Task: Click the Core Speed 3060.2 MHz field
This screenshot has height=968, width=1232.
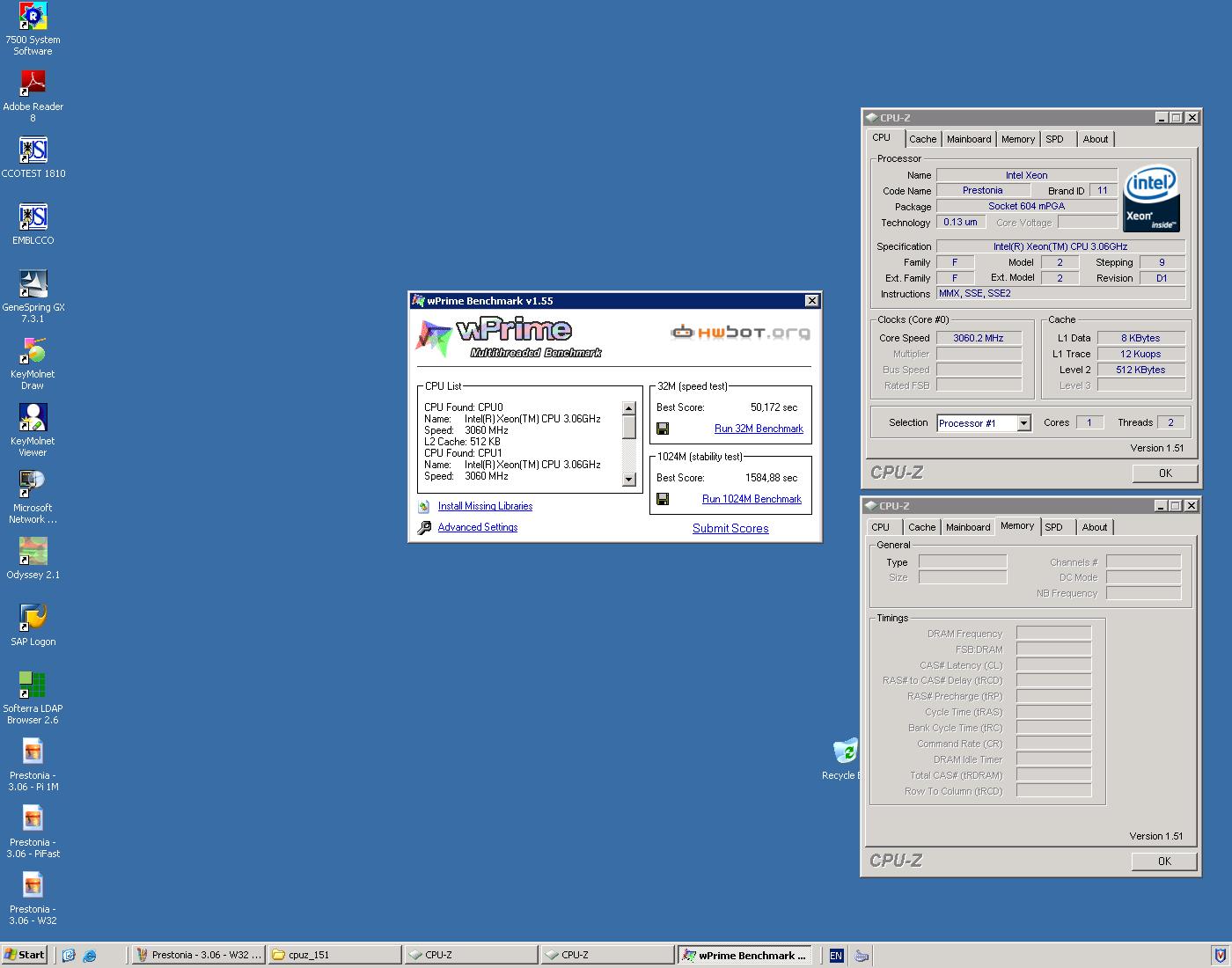Action: (979, 338)
